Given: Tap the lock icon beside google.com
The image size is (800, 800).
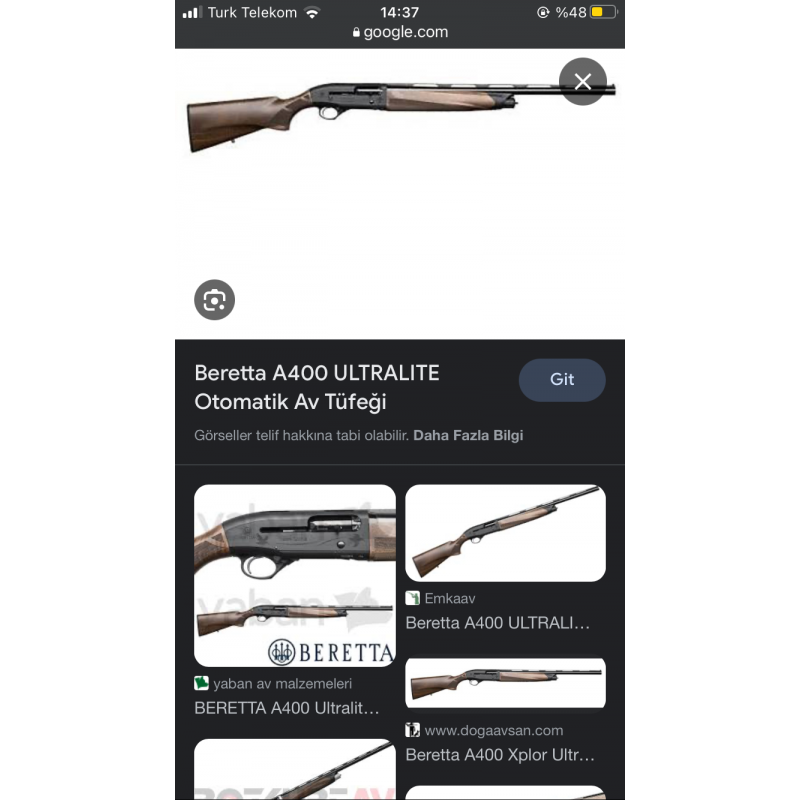Looking at the screenshot, I should click(356, 32).
